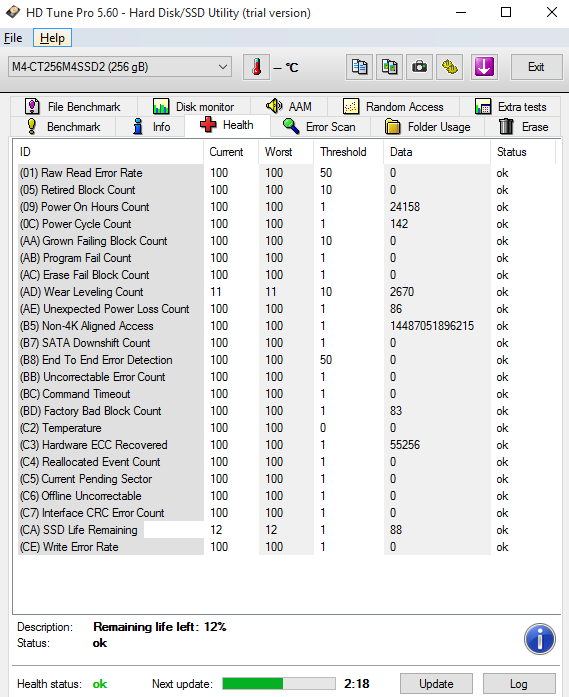
Task: Switch to Folder Usage tab
Action: (x=428, y=127)
